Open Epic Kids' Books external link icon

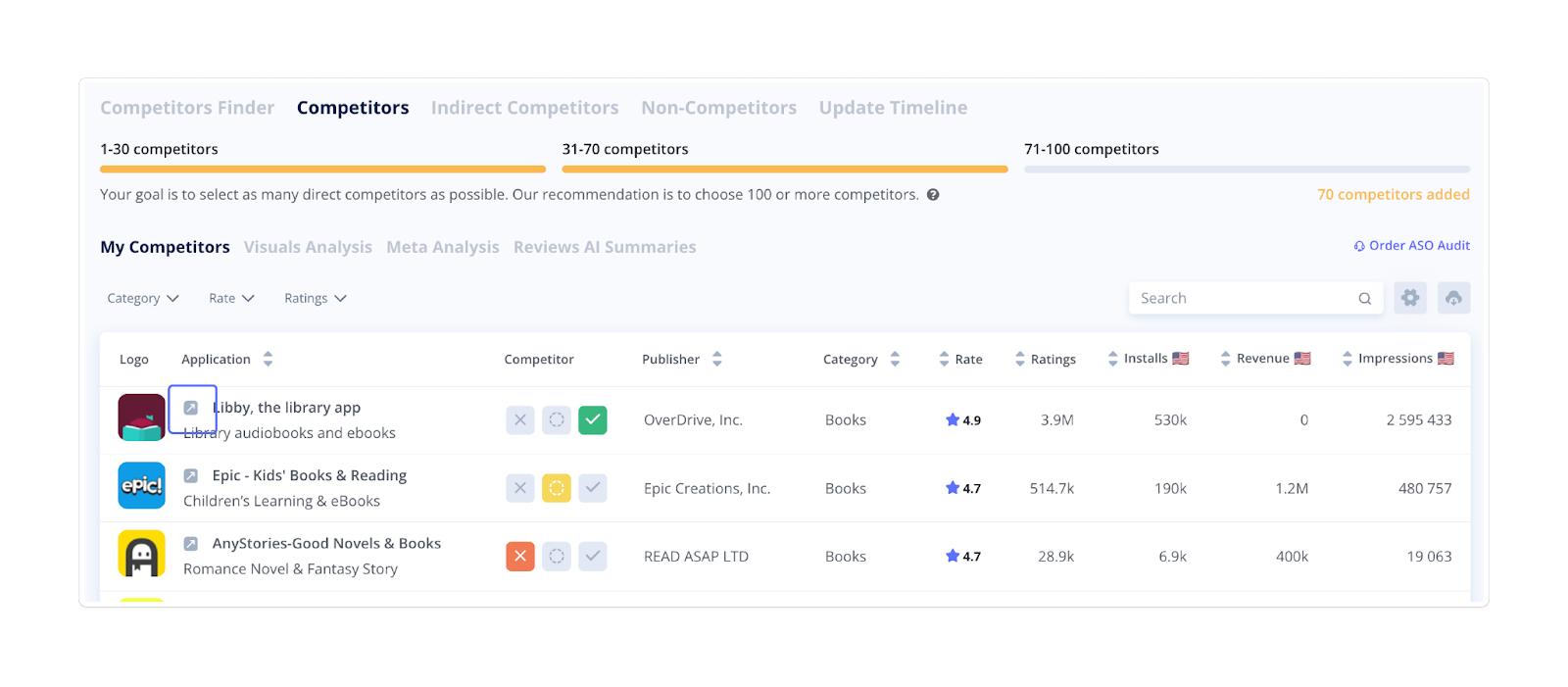point(191,475)
